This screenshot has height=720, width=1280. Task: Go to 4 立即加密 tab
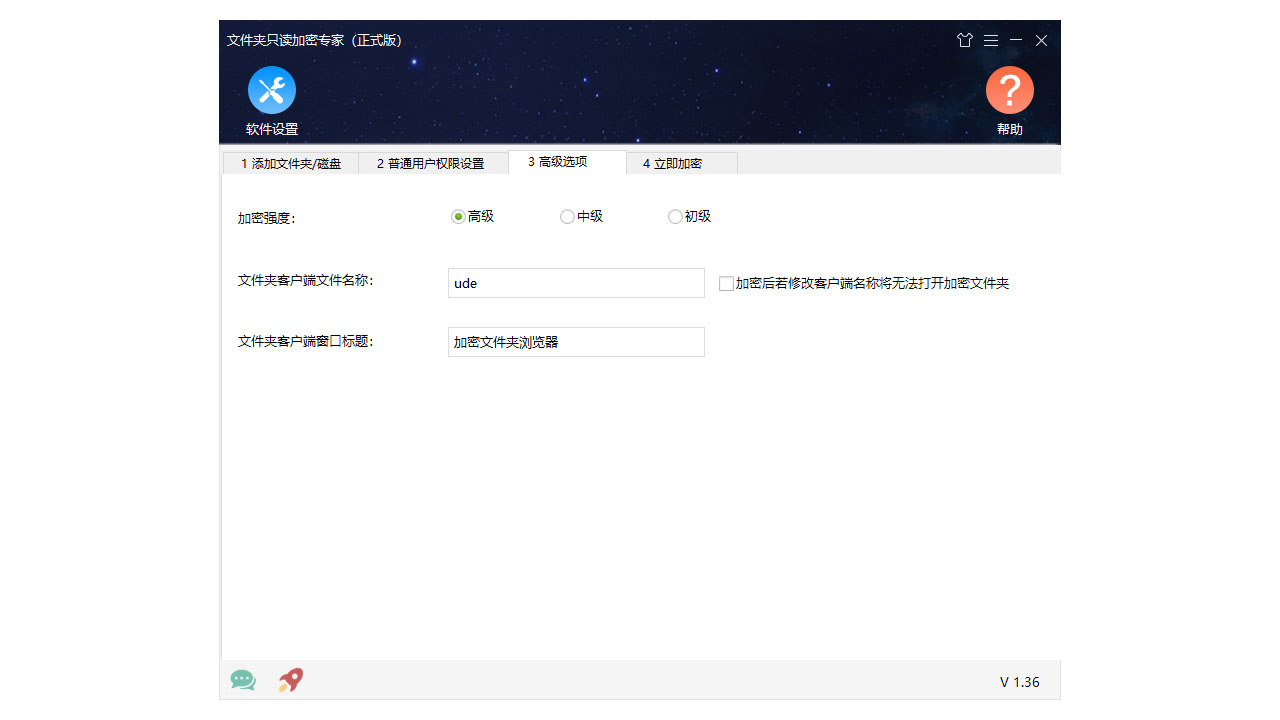[x=682, y=163]
